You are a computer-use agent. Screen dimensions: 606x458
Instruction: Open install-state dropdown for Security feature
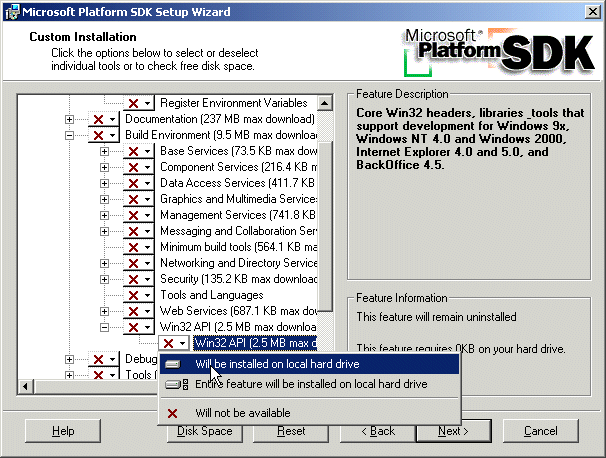coord(139,279)
